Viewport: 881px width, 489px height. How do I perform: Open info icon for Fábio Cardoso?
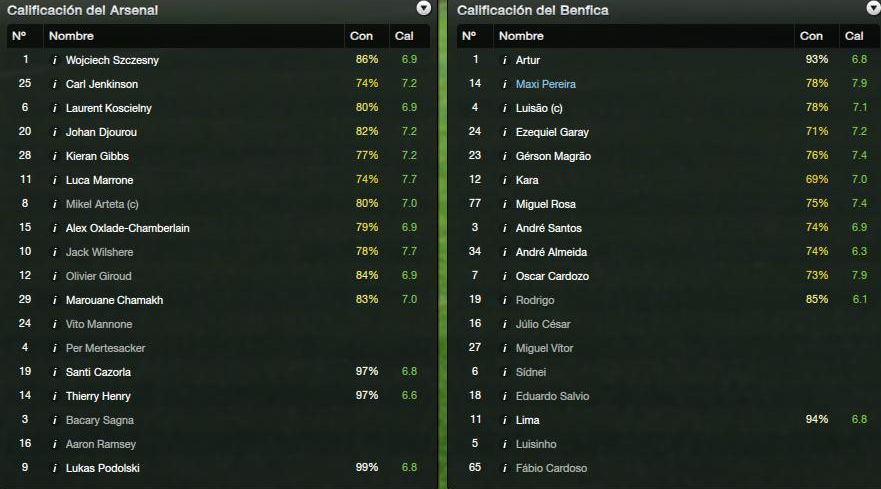505,468
